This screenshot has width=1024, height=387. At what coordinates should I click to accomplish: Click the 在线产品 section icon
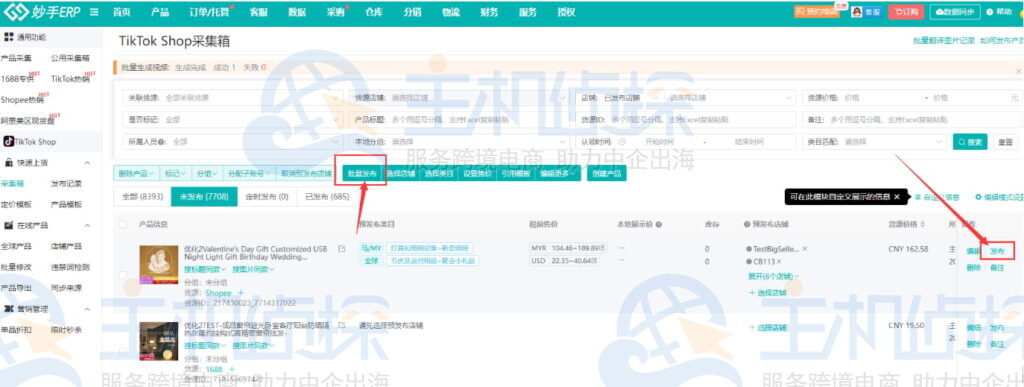coord(9,225)
